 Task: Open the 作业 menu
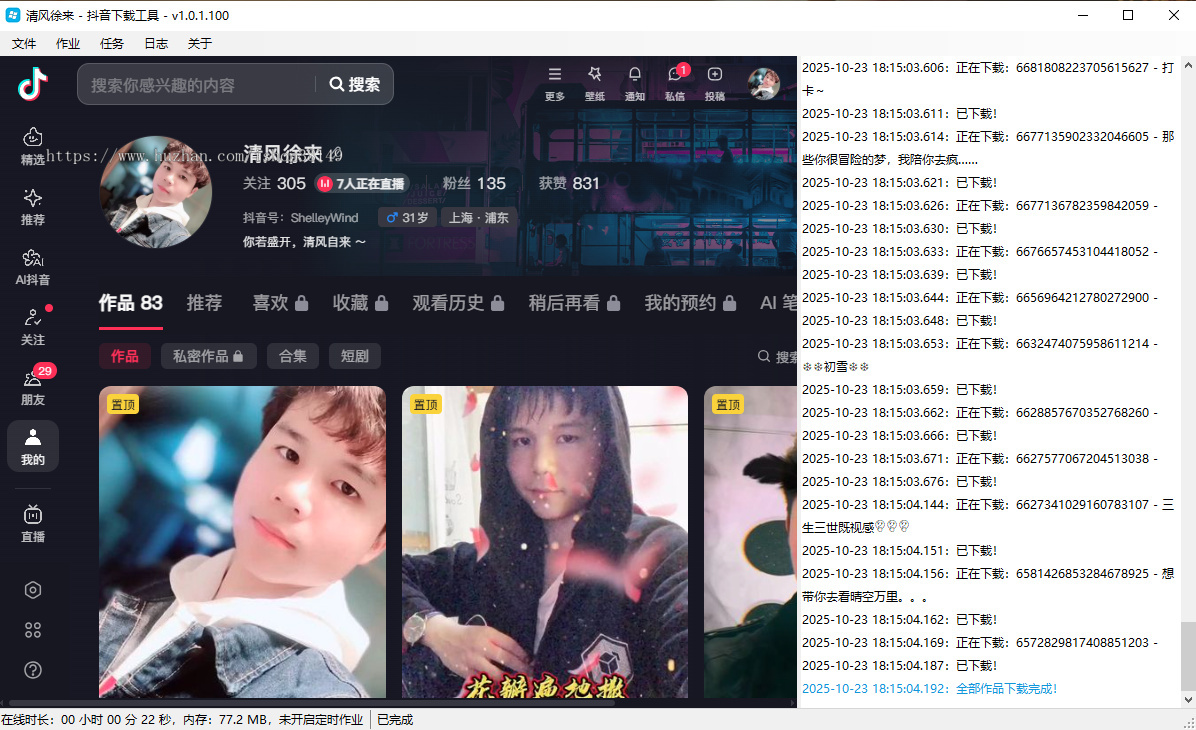click(x=68, y=43)
